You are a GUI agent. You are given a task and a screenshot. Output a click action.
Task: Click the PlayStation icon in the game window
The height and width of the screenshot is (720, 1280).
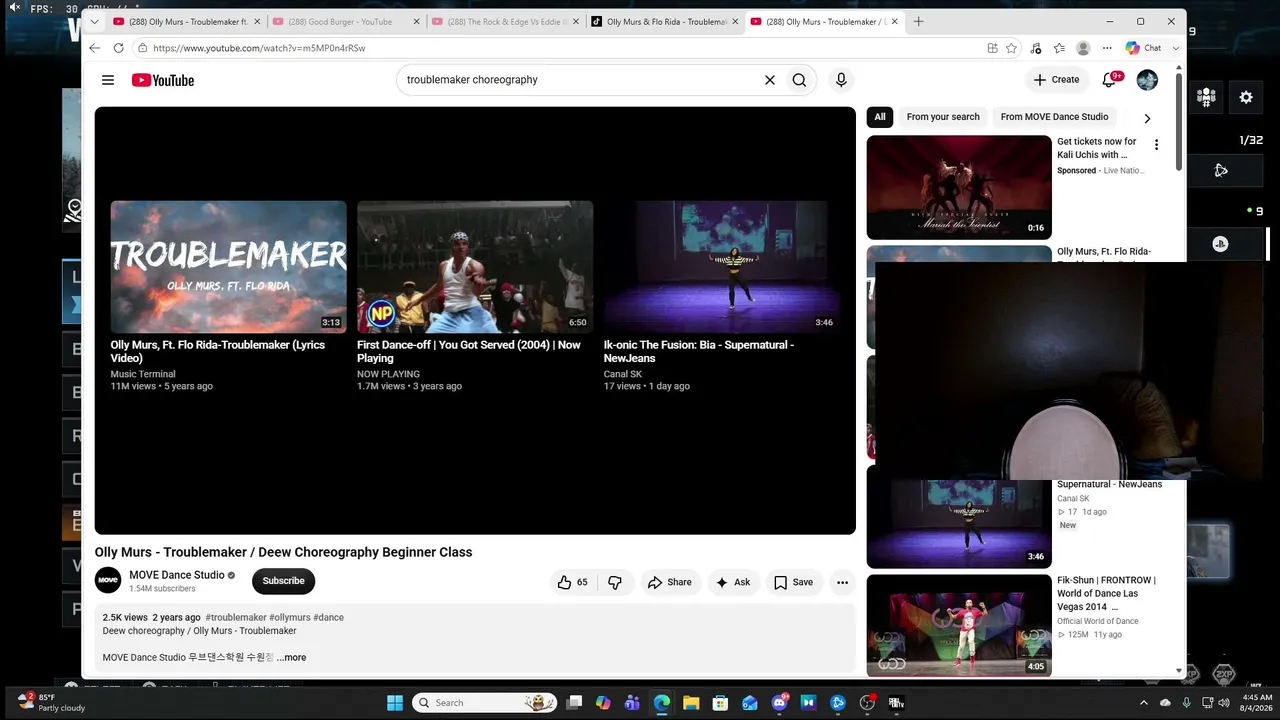(x=1220, y=244)
